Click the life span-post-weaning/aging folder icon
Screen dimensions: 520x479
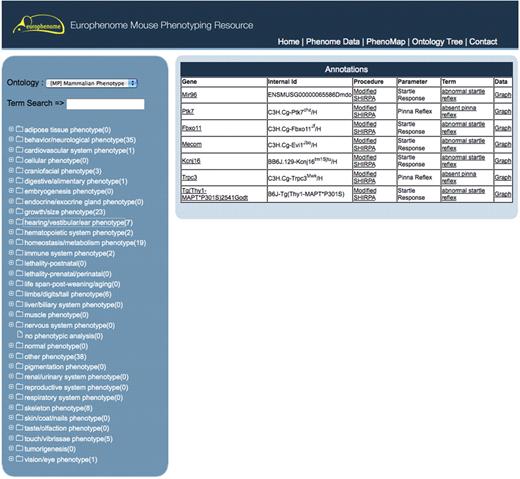click(19, 284)
